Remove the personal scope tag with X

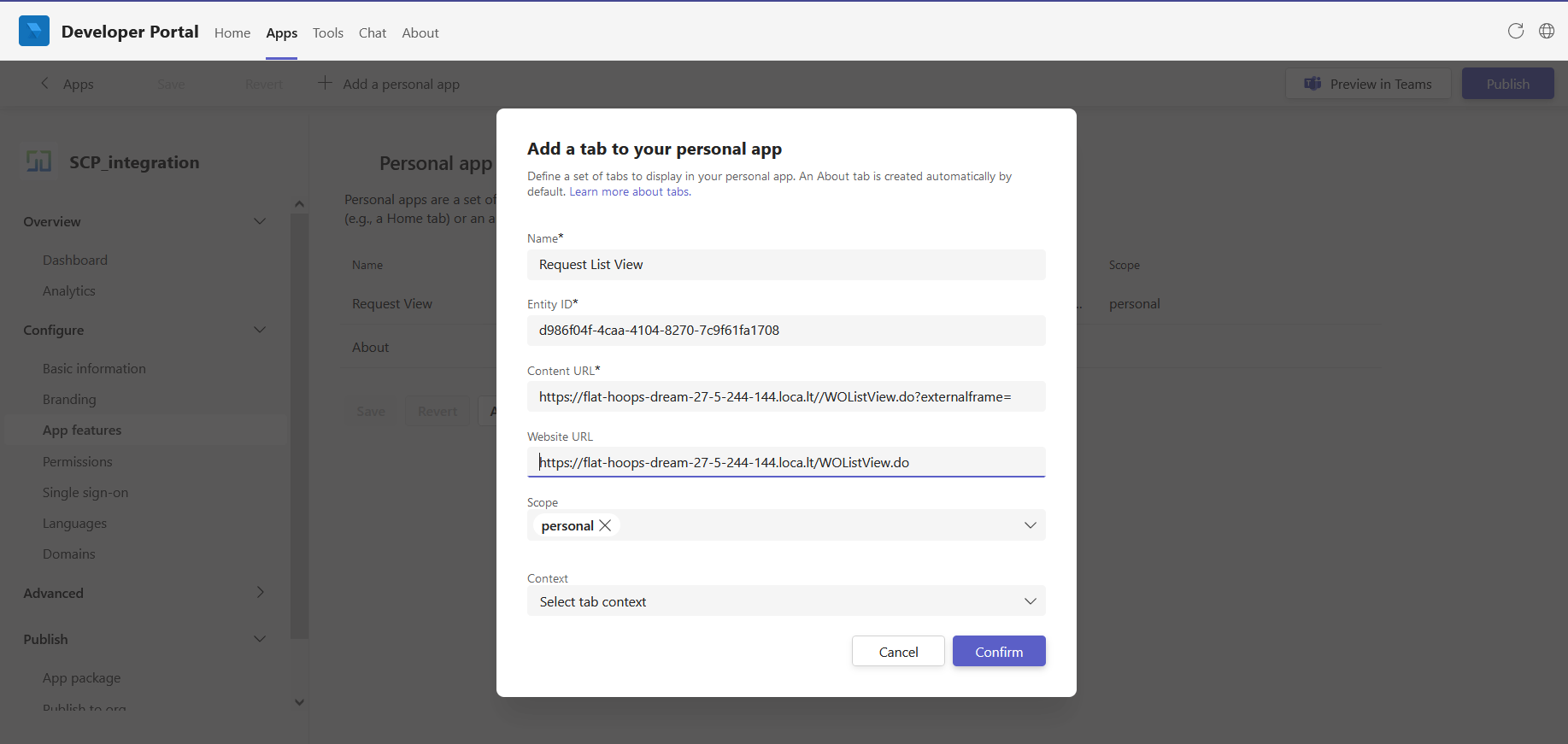pyautogui.click(x=605, y=525)
